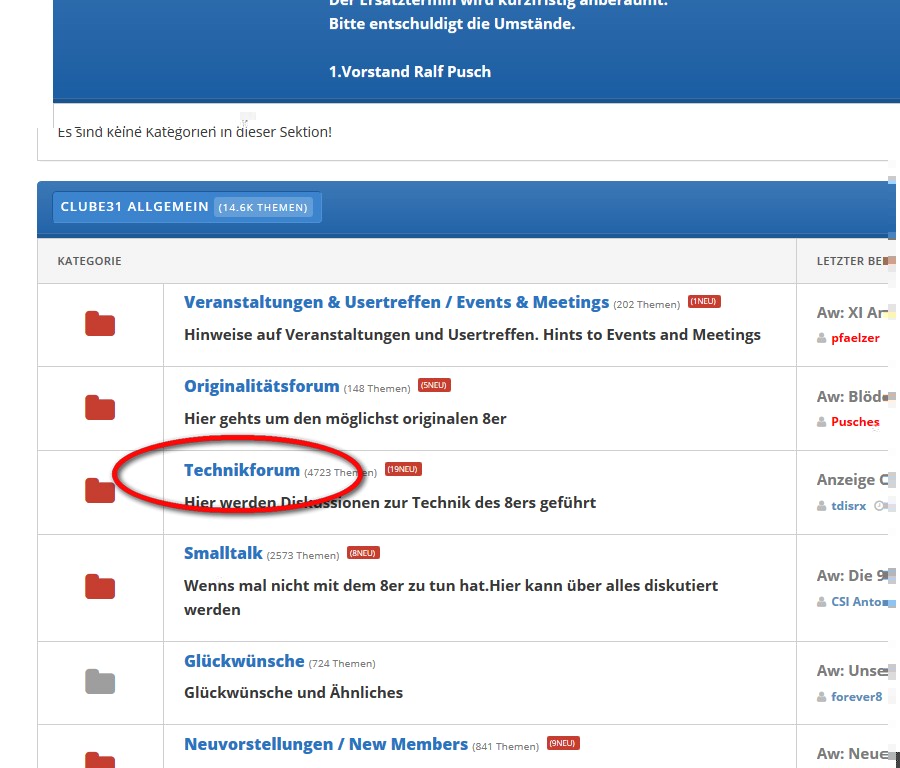
Task: Go to the Originalitätsforum category
Action: 261,386
